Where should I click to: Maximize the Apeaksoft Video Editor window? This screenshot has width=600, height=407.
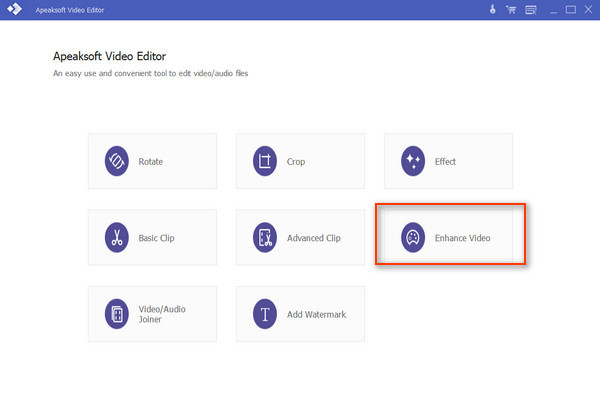[571, 10]
